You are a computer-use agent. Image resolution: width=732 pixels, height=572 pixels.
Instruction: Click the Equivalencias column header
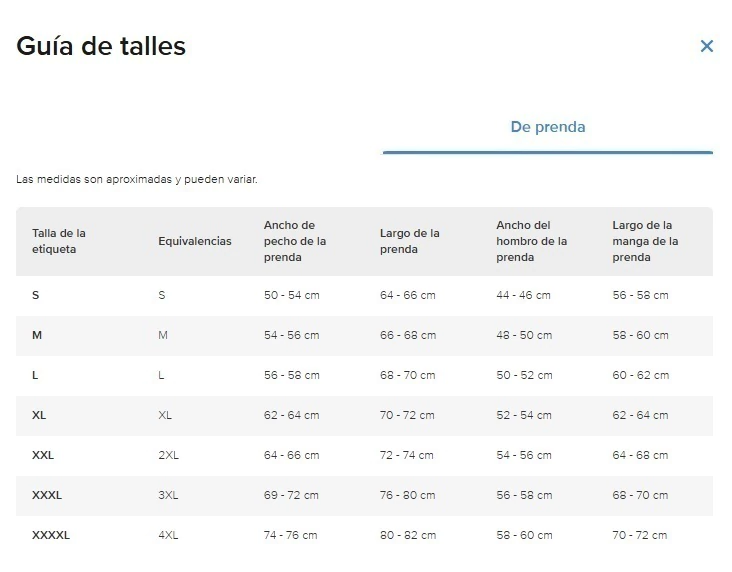[x=195, y=241]
